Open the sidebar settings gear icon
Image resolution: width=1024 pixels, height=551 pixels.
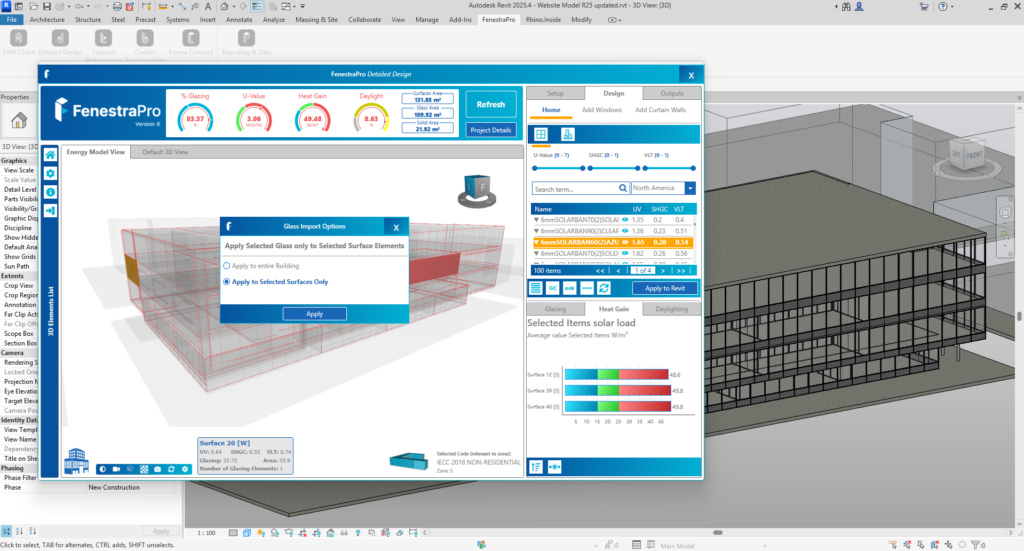[50, 174]
